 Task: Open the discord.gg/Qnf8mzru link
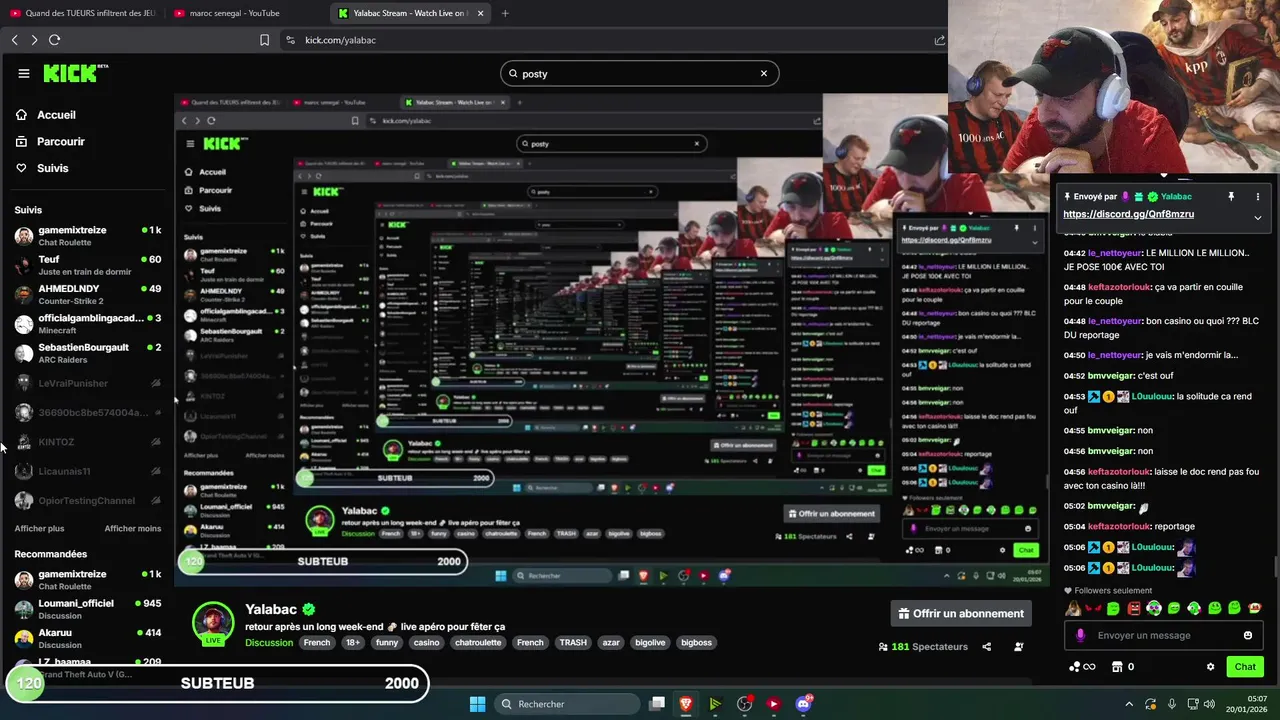coord(1128,214)
